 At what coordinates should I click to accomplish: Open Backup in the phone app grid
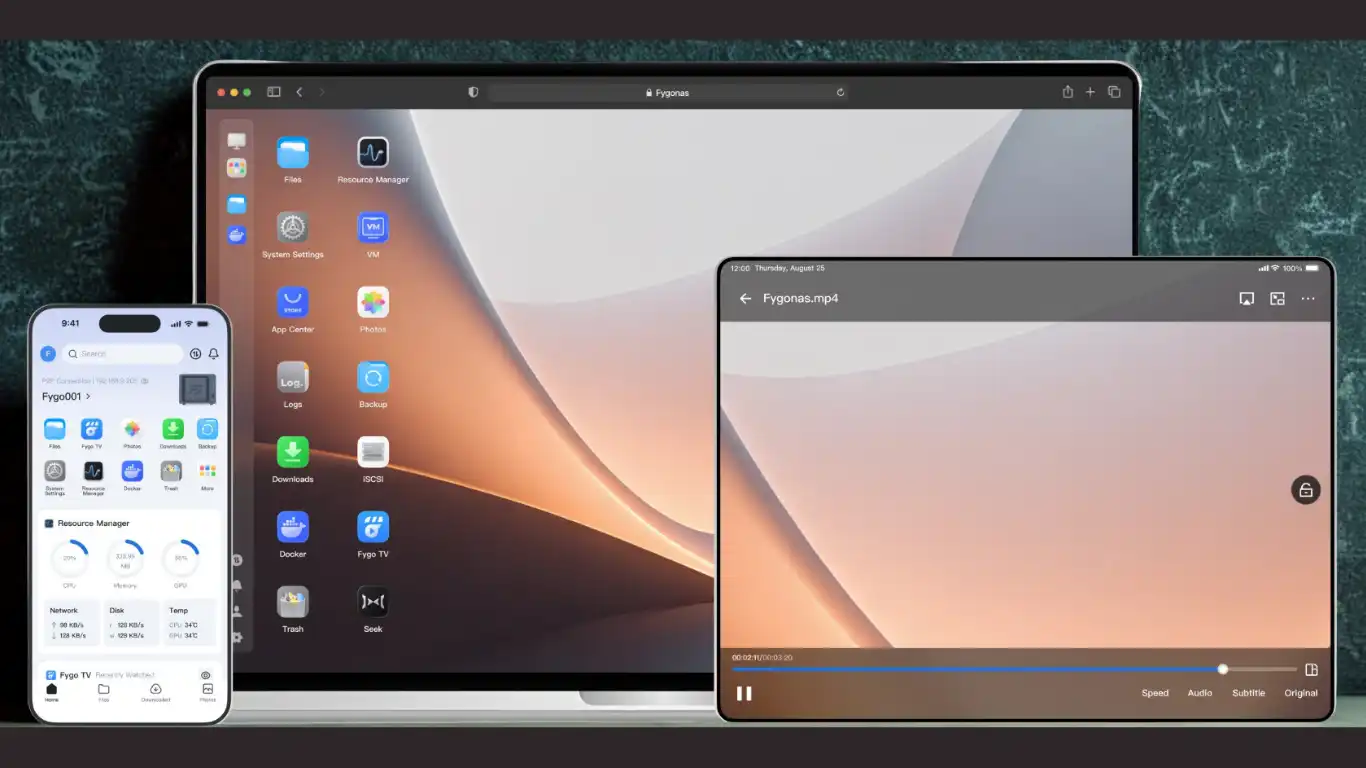click(207, 429)
